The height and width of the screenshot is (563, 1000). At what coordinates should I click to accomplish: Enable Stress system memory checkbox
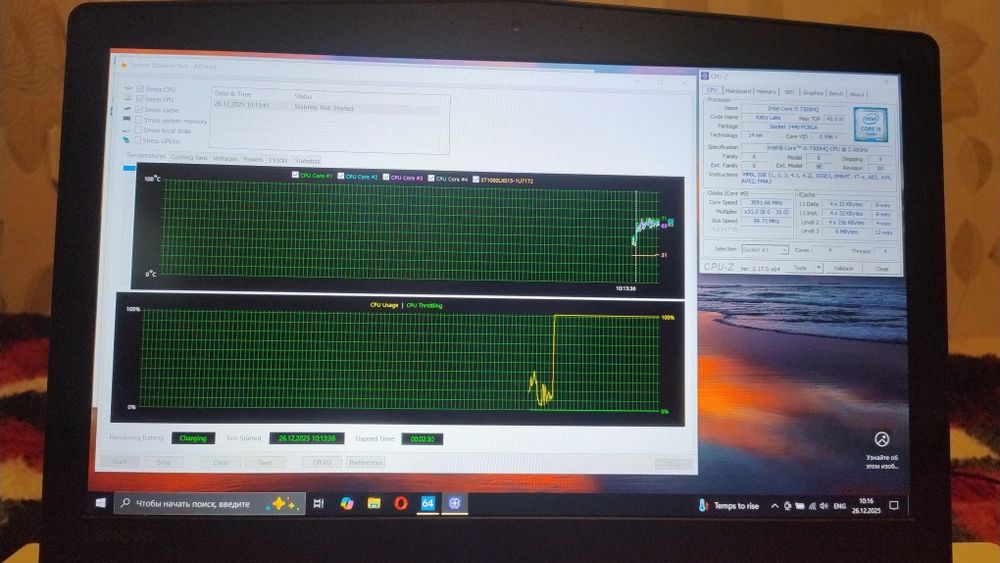point(138,120)
